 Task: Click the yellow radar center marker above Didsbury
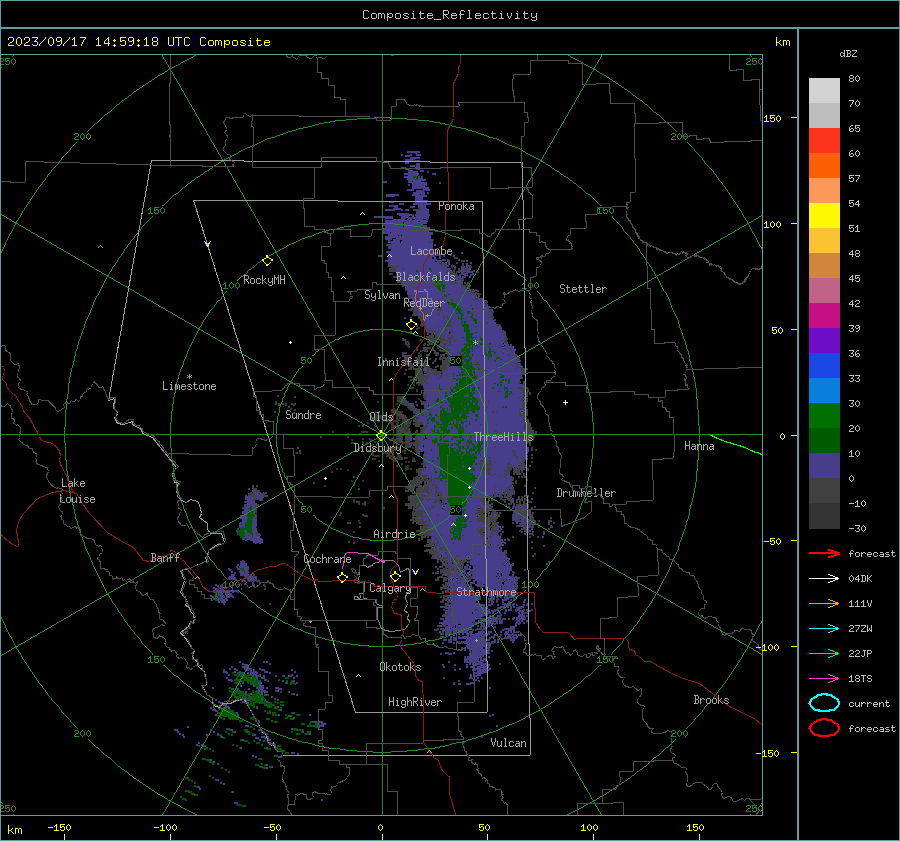point(381,436)
